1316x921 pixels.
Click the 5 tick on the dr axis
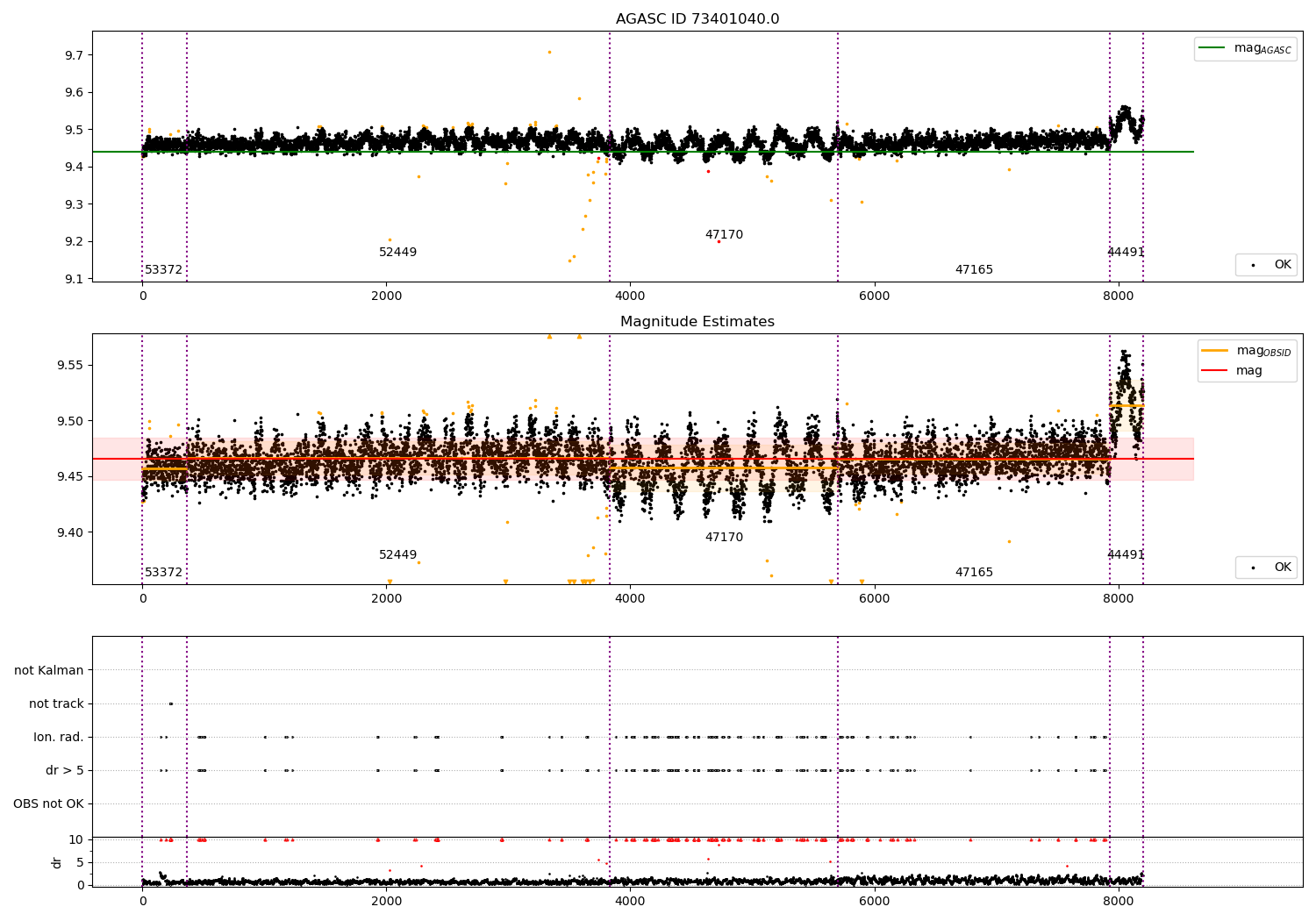81,862
